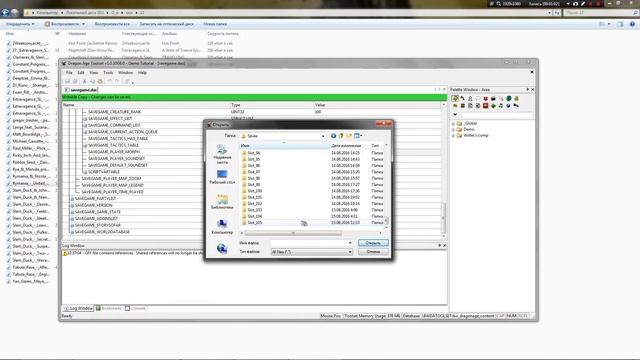The image size is (640, 360).
Task: Open the Tools menu in Toolset
Action: click(x=108, y=73)
